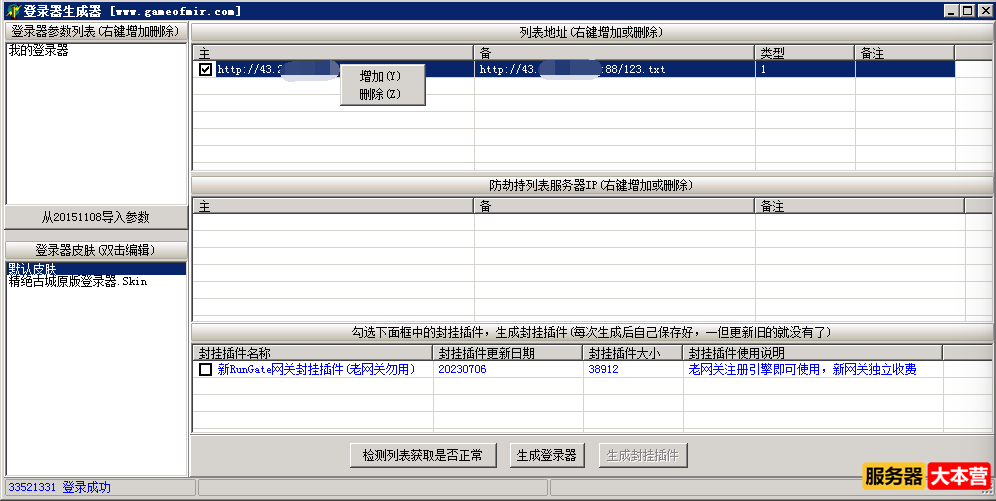Choose 增加(Y) from the context menu
This screenshot has width=996, height=501.
point(380,76)
